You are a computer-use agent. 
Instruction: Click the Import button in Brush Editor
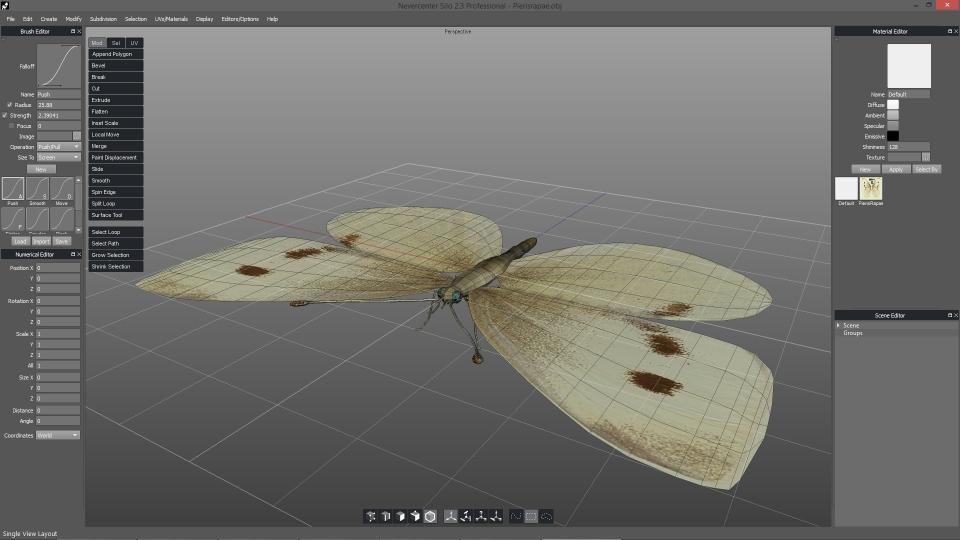(x=41, y=241)
